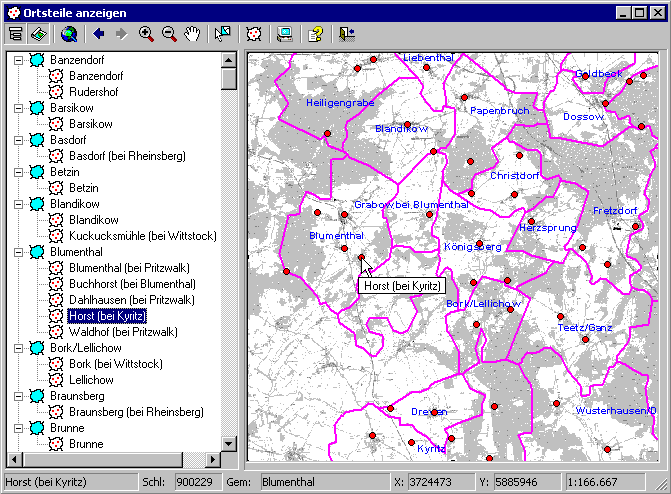Screen dimensions: 671x494
Task: Click the help question mark icon
Action: tap(316, 34)
